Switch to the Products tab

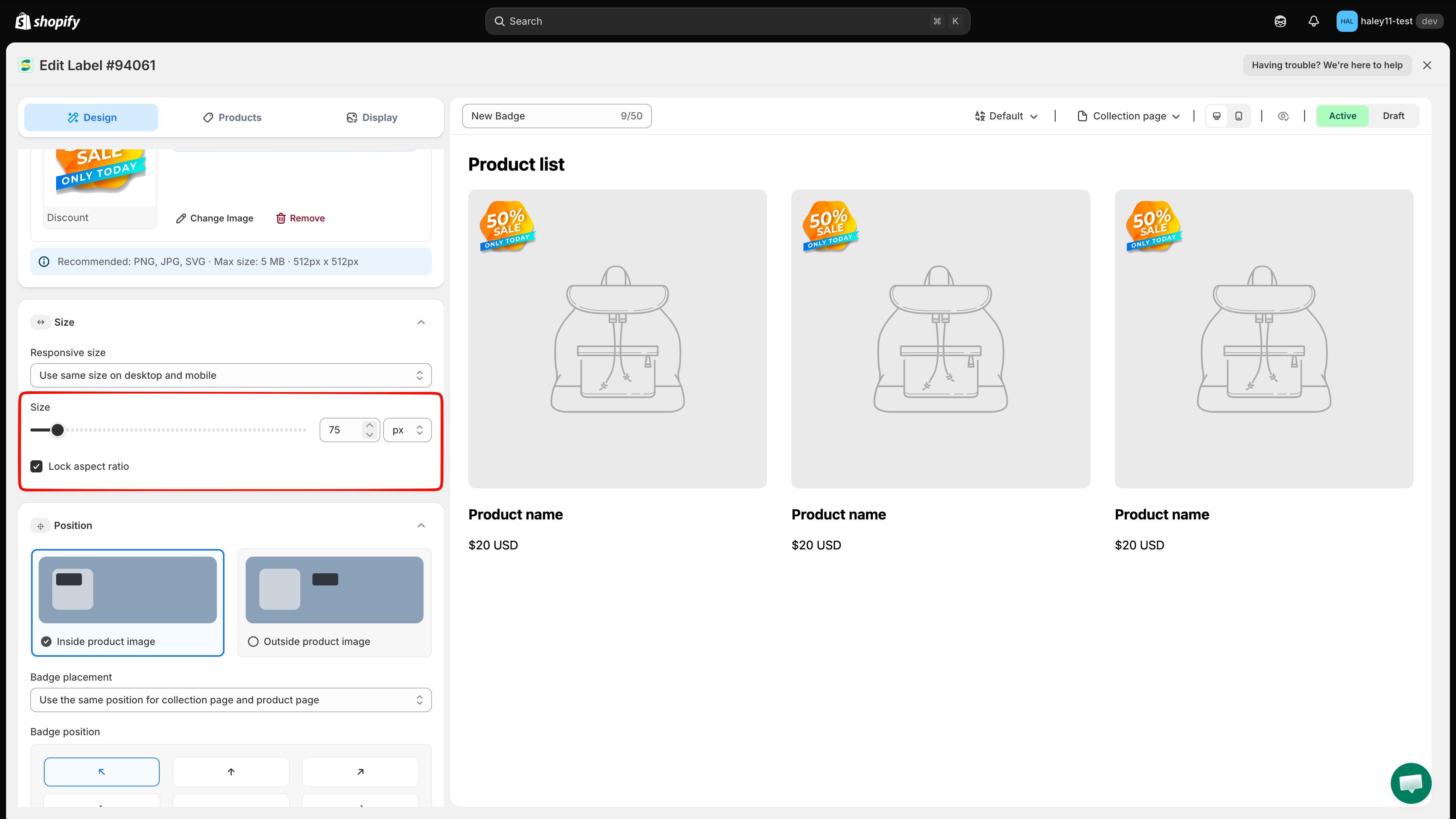pyautogui.click(x=232, y=118)
